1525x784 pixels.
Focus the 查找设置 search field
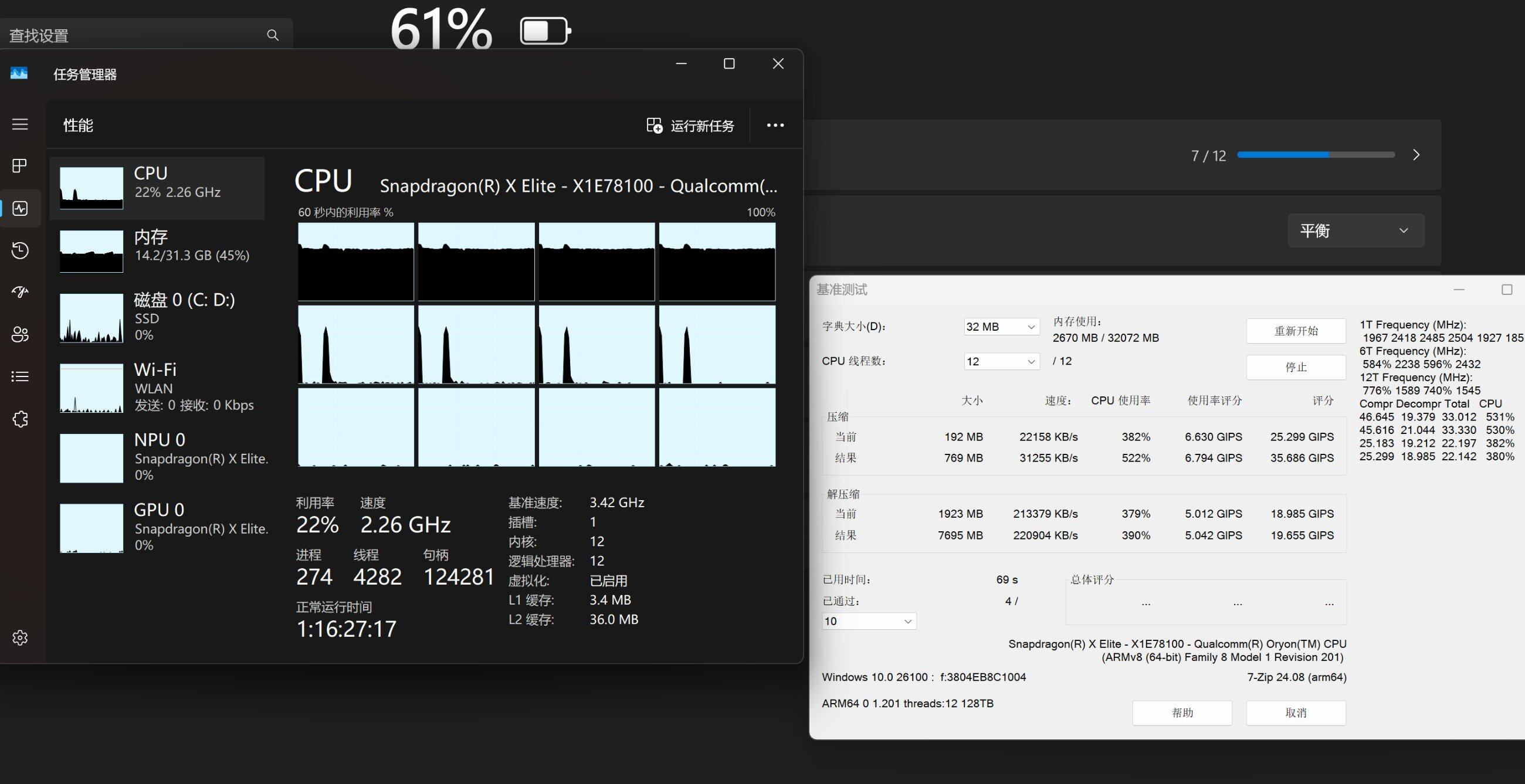click(145, 35)
